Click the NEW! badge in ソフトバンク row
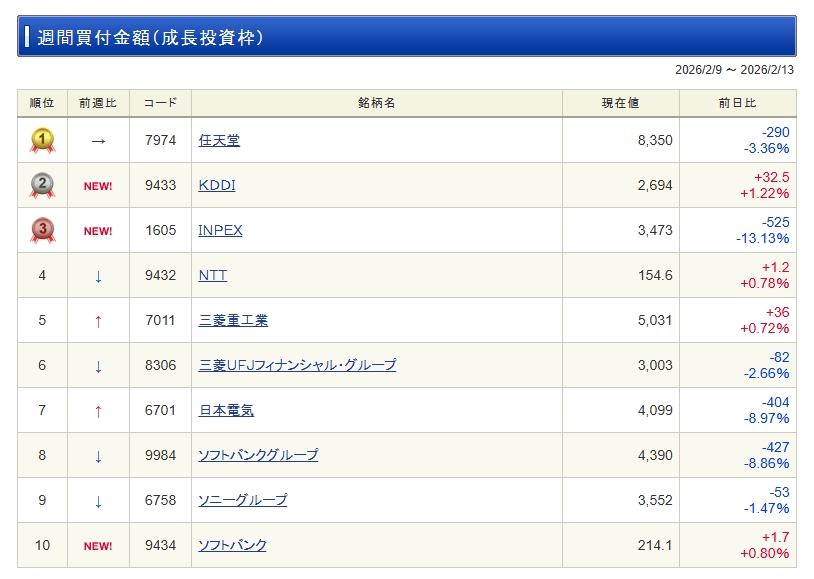Screen dimensions: 814x579 tap(98, 546)
